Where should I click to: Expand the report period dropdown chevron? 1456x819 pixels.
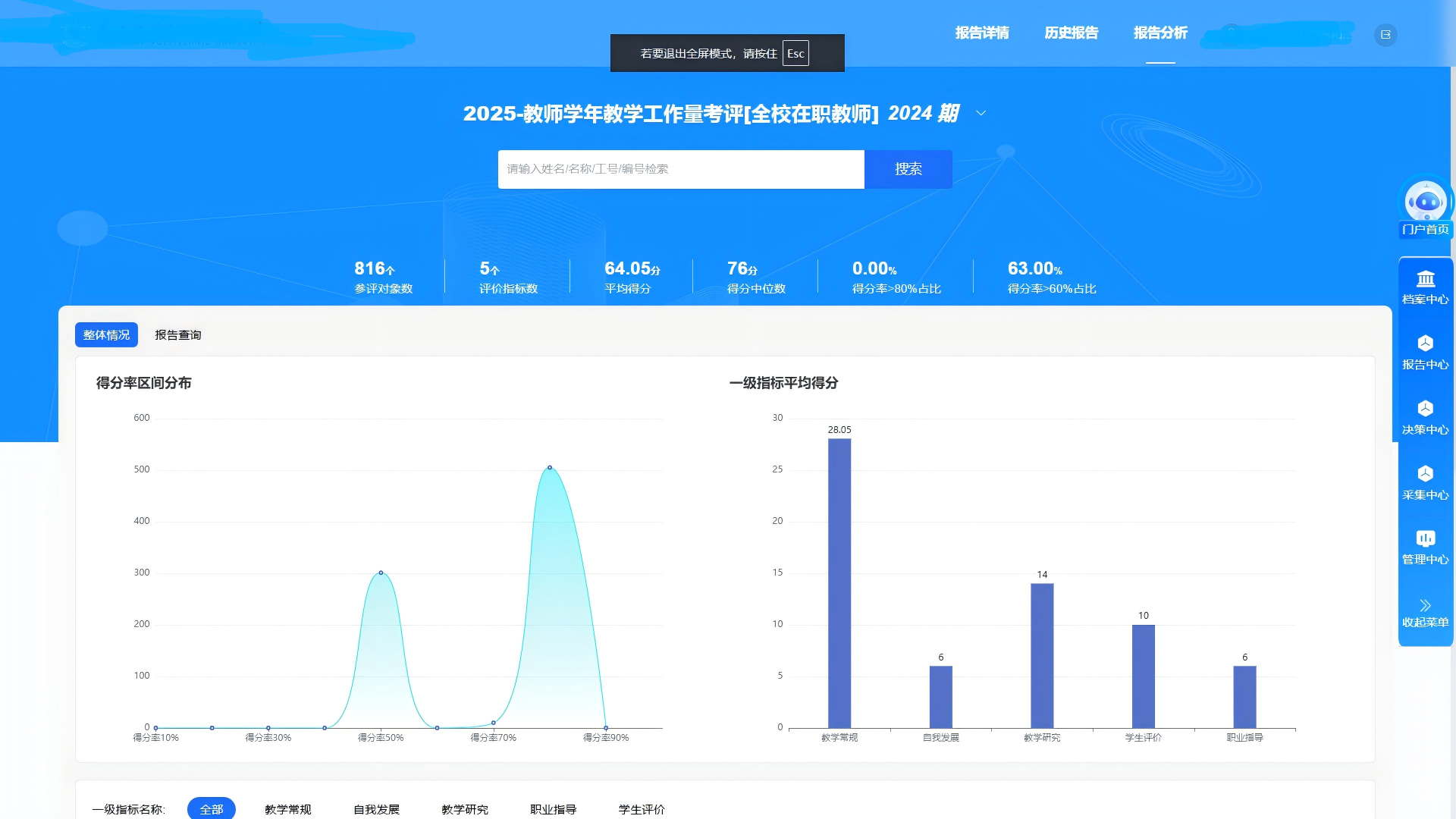pyautogui.click(x=981, y=113)
